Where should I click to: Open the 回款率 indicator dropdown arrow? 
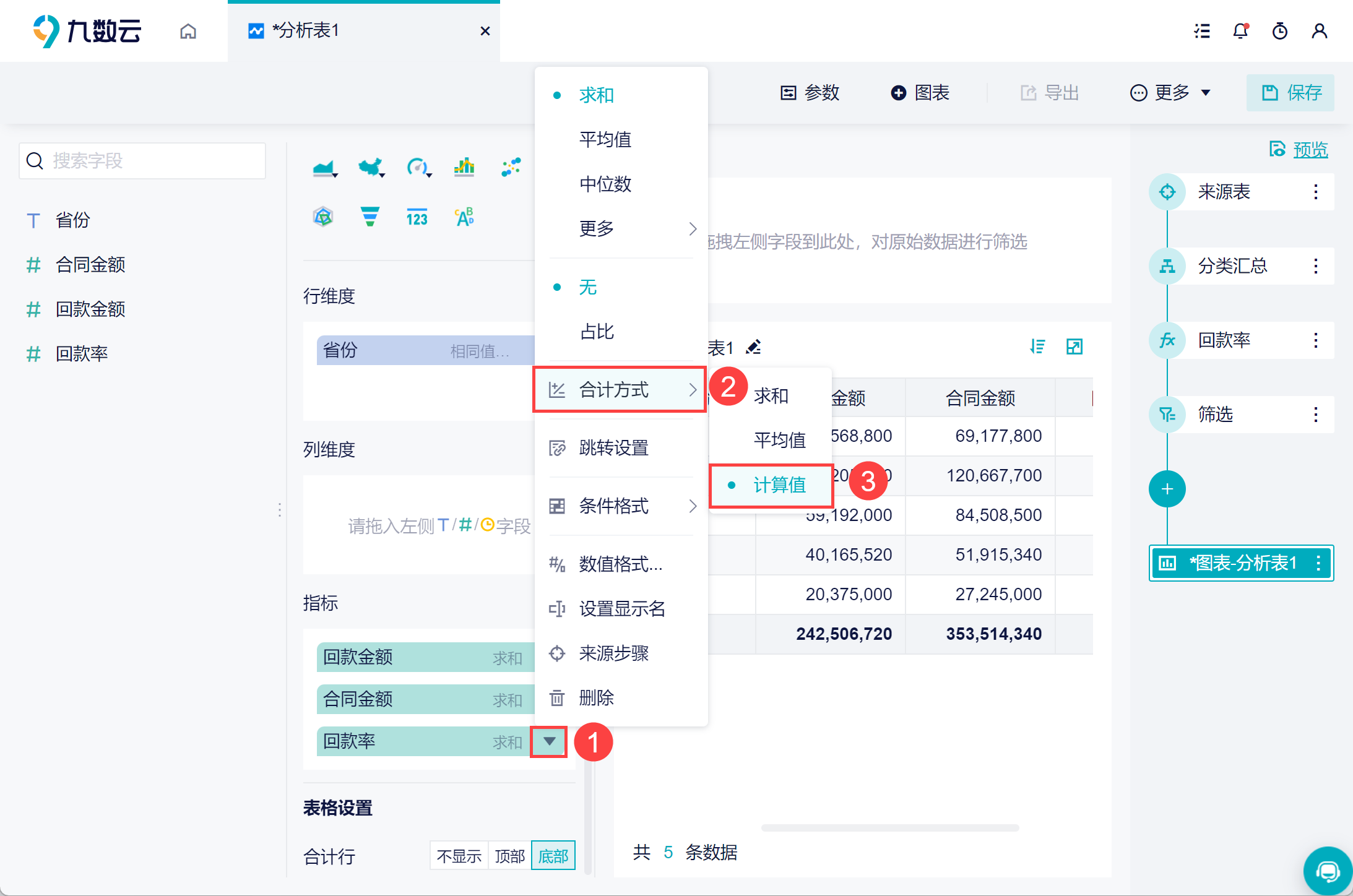pos(549,741)
